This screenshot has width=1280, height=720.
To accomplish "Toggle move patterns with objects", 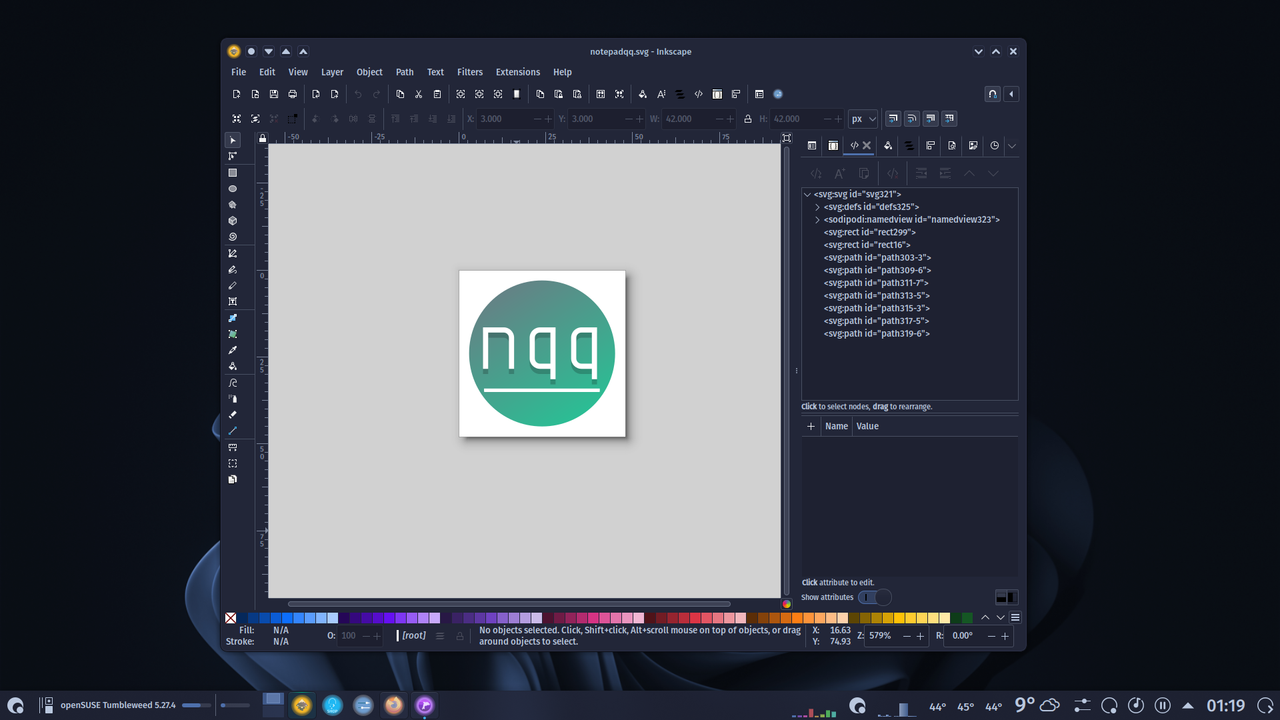I will (x=950, y=118).
